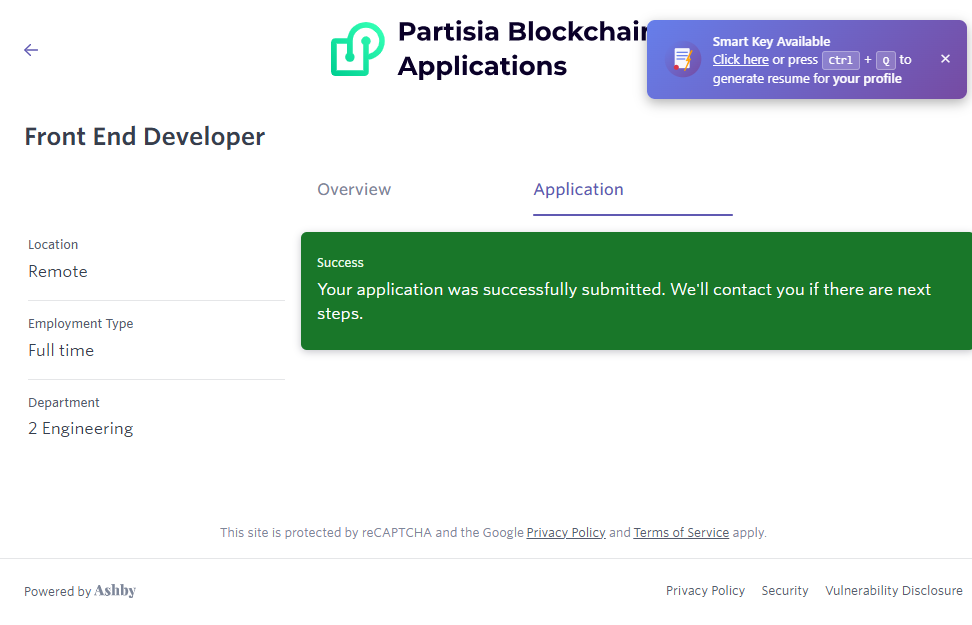The width and height of the screenshot is (972, 625).
Task: Dismiss the Smart Key Available popup
Action: click(x=945, y=59)
